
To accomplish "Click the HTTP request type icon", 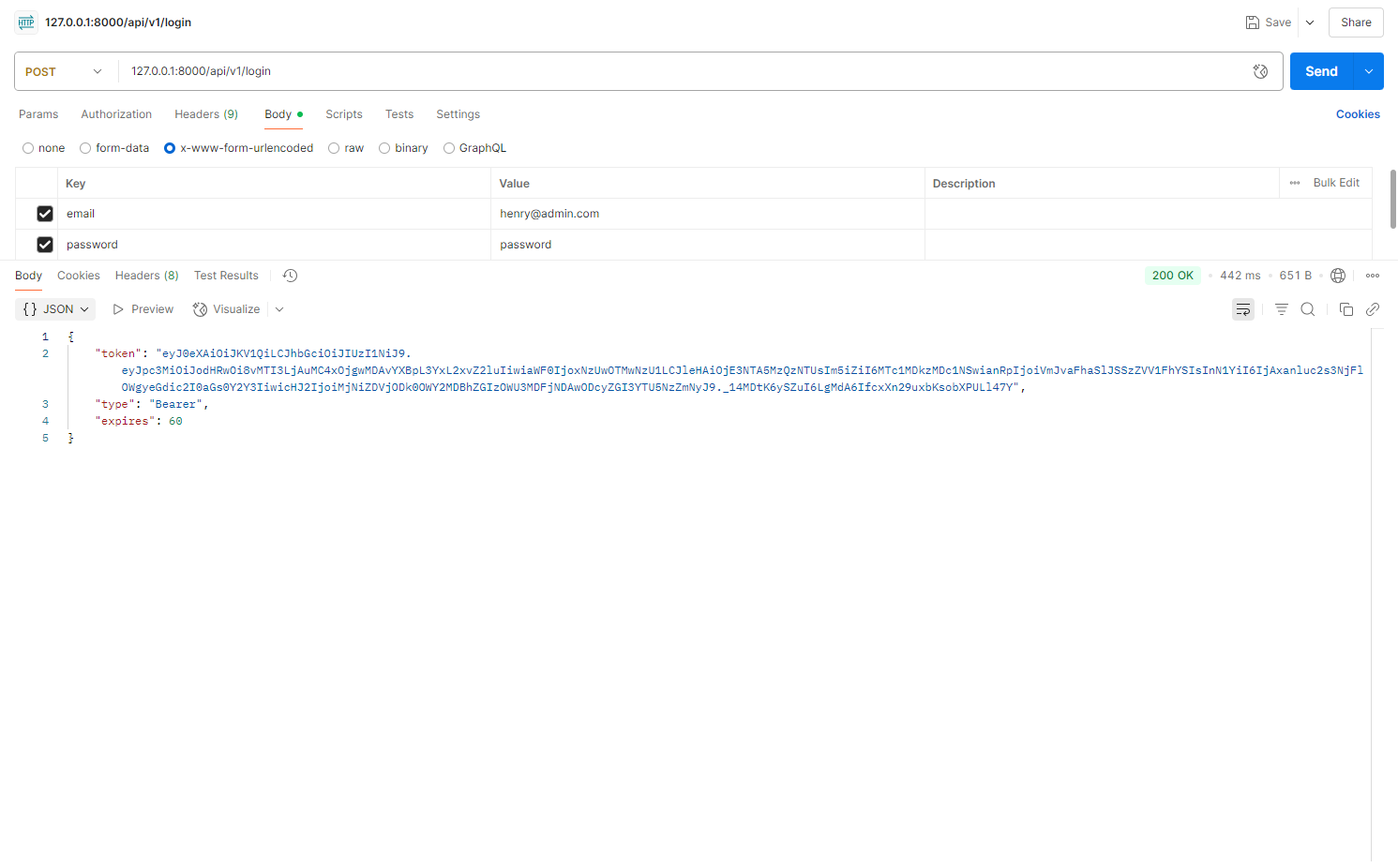I will [26, 22].
